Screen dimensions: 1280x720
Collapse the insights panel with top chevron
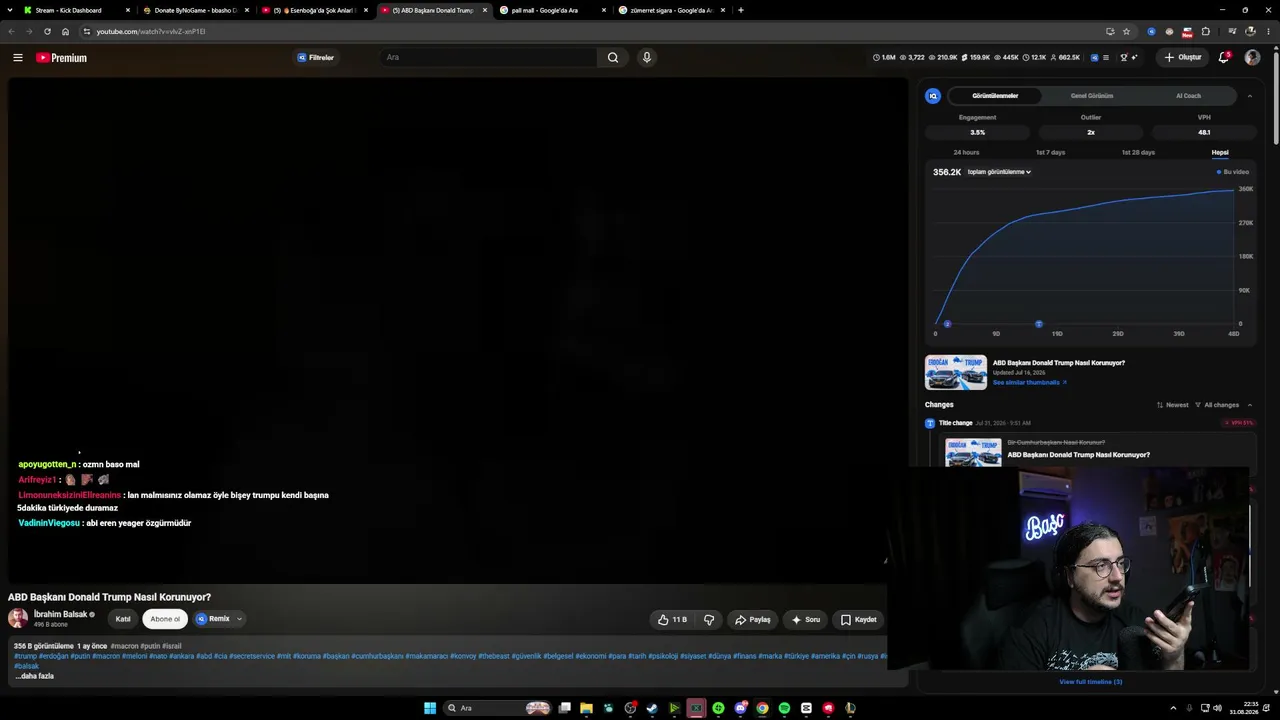(x=1249, y=96)
